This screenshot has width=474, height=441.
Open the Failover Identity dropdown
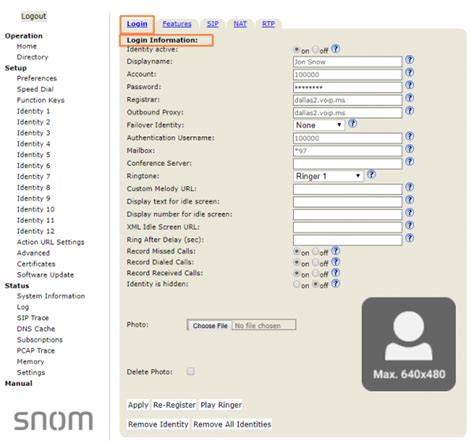click(x=319, y=125)
